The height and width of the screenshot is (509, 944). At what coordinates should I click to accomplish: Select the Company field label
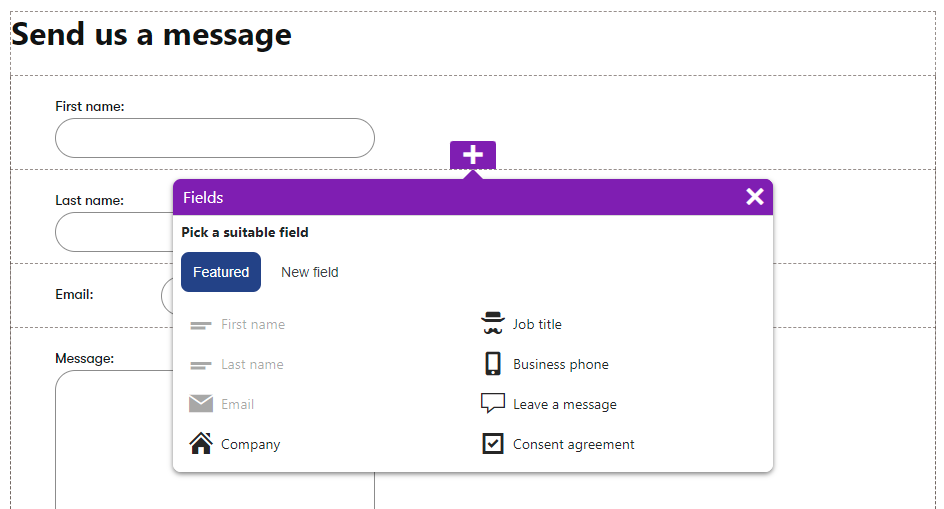(x=250, y=444)
